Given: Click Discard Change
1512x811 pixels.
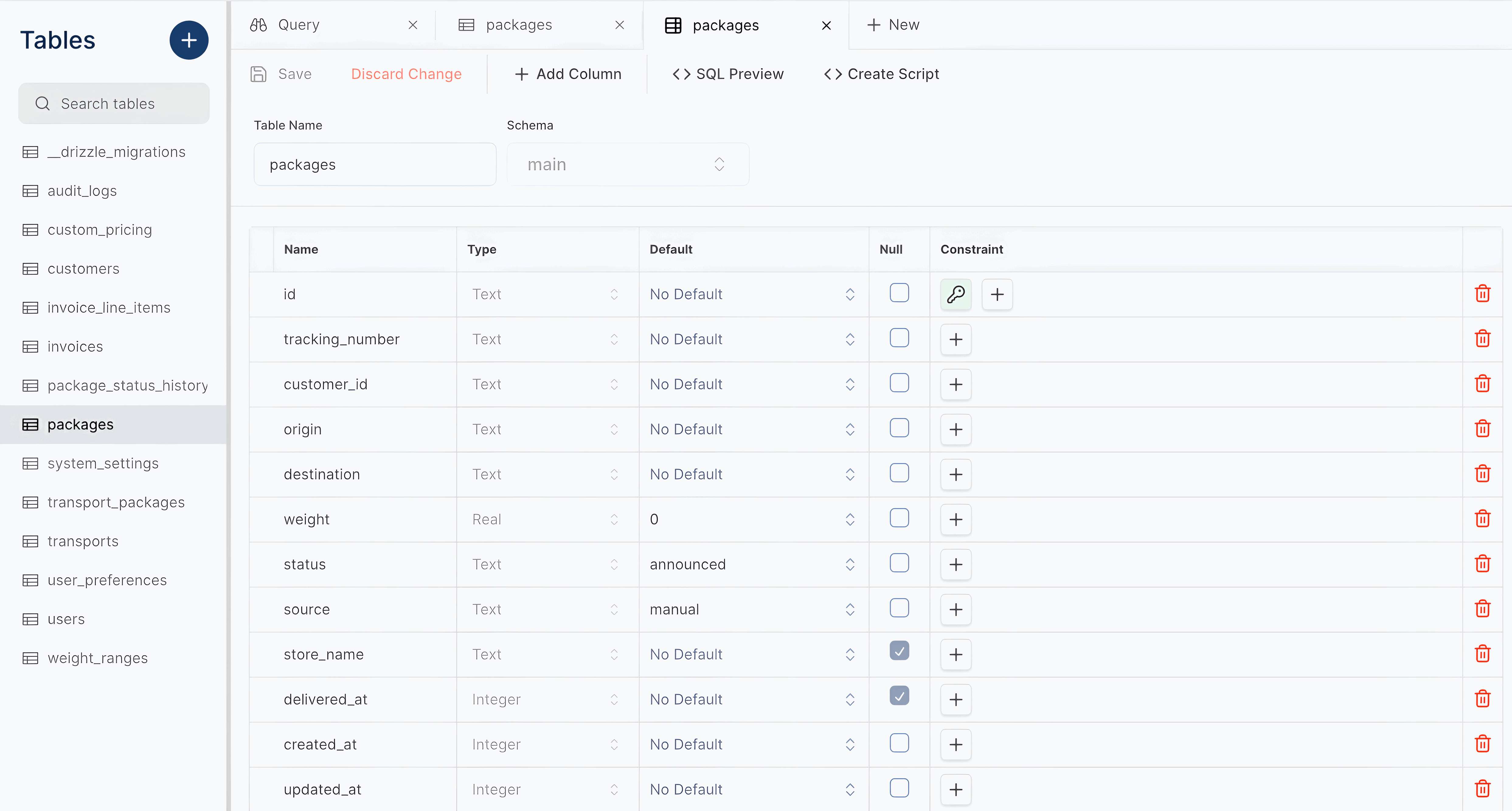Looking at the screenshot, I should click(406, 74).
